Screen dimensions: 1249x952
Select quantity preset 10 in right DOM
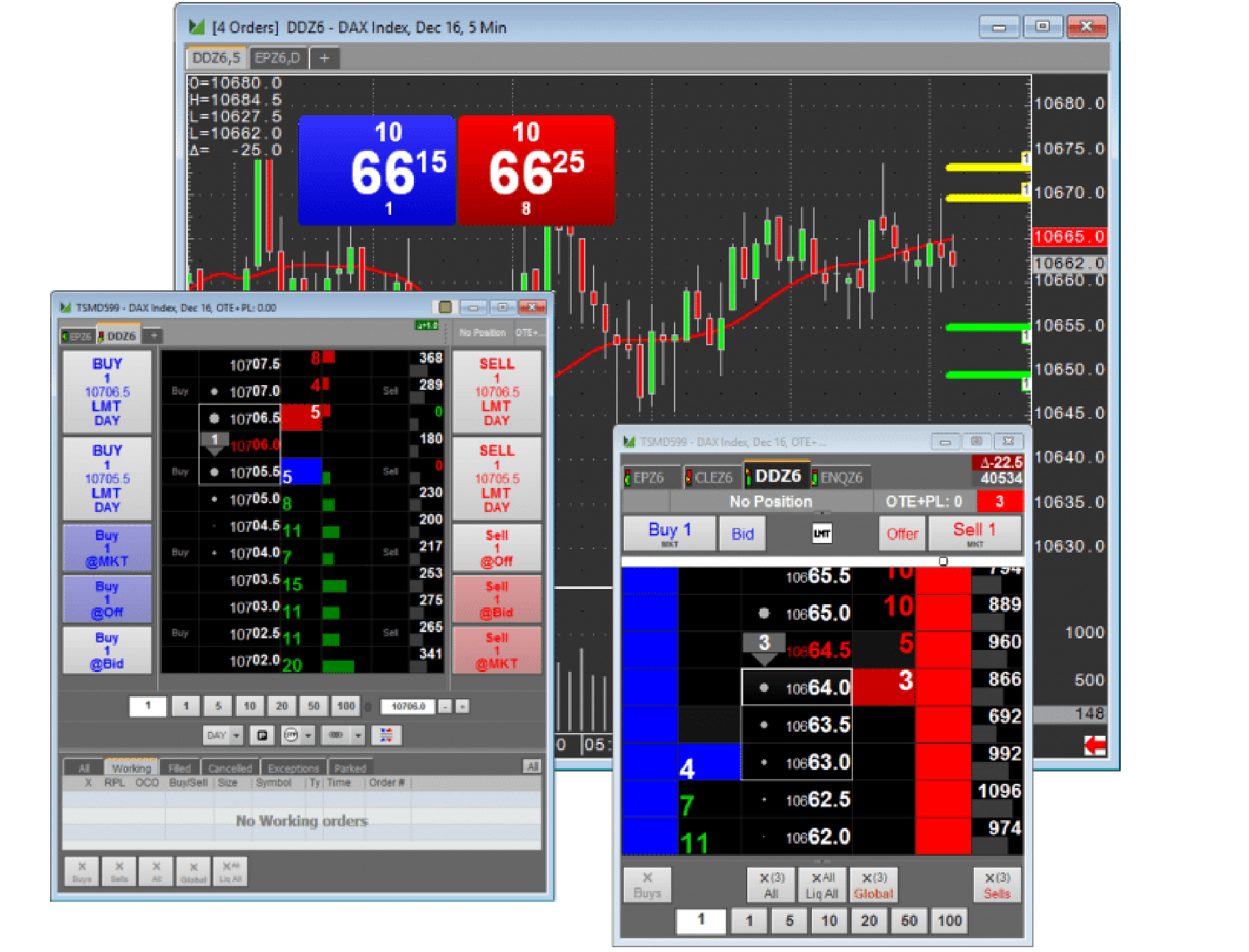[x=829, y=920]
